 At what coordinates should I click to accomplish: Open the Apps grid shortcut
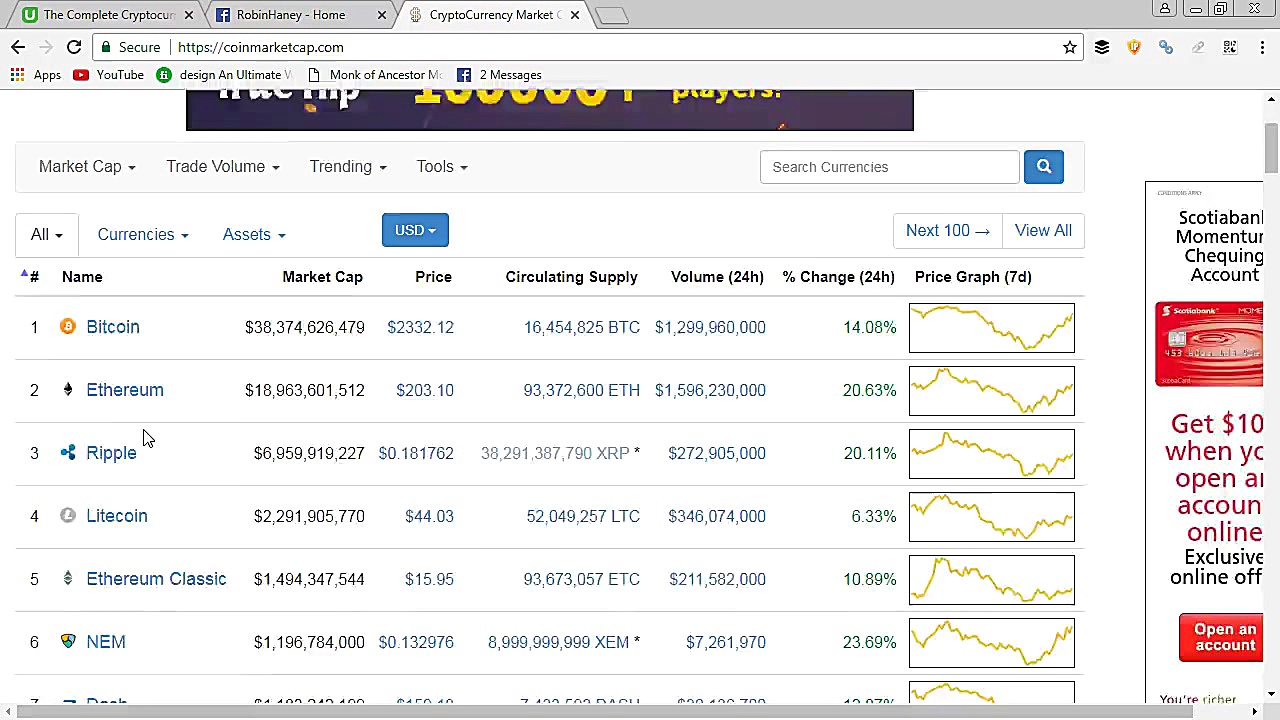(x=36, y=75)
